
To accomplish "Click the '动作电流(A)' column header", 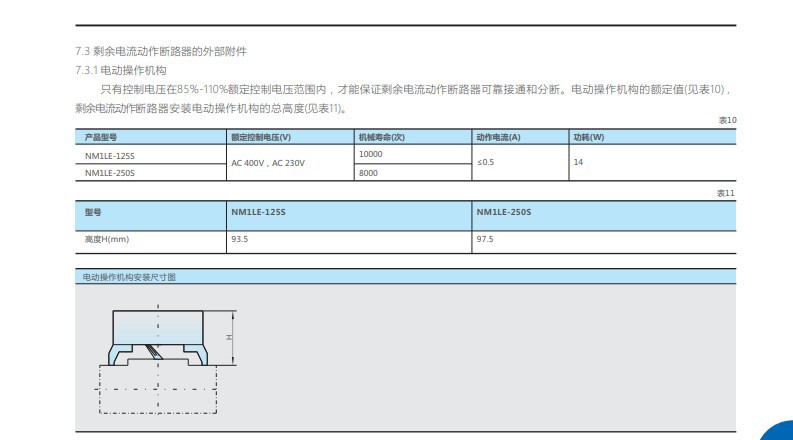I will (x=498, y=137).
